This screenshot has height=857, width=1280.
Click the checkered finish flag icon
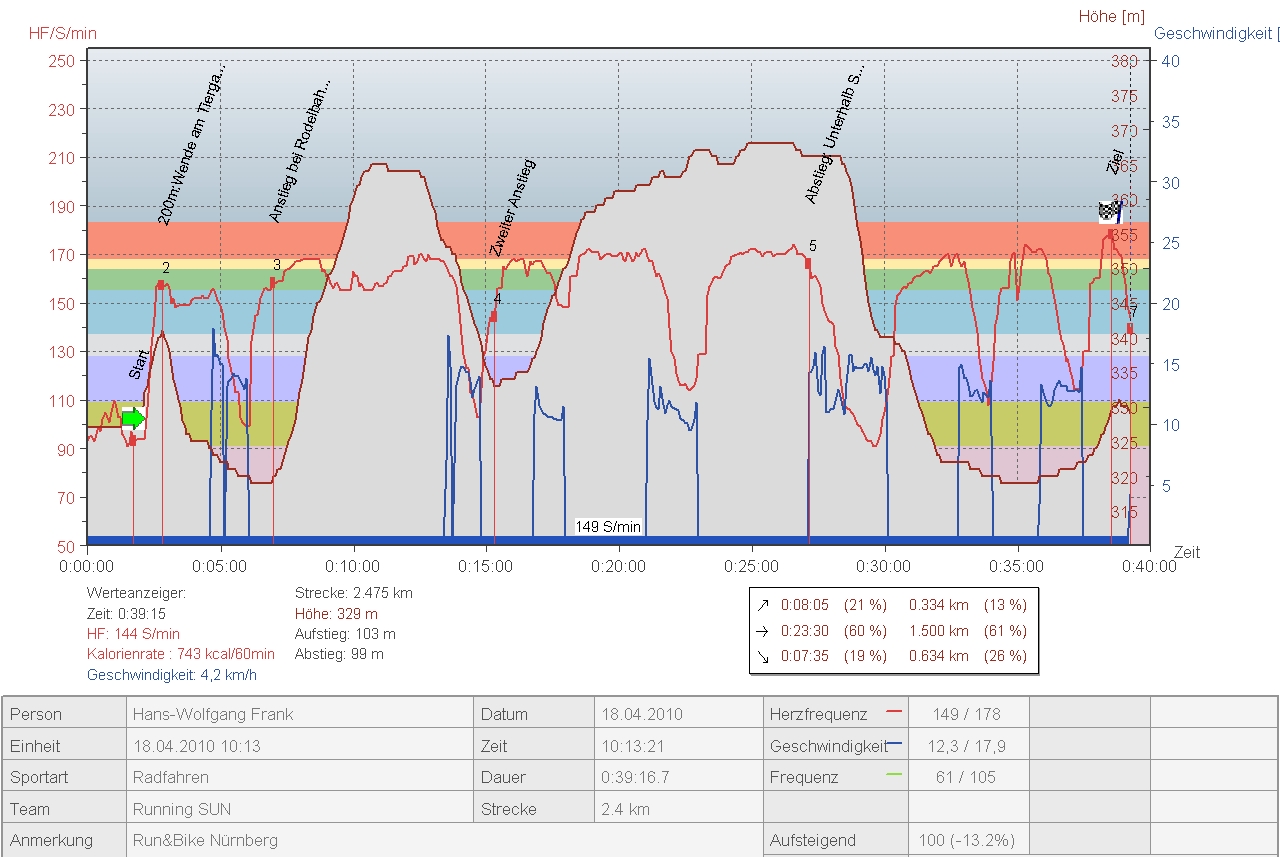[1110, 211]
